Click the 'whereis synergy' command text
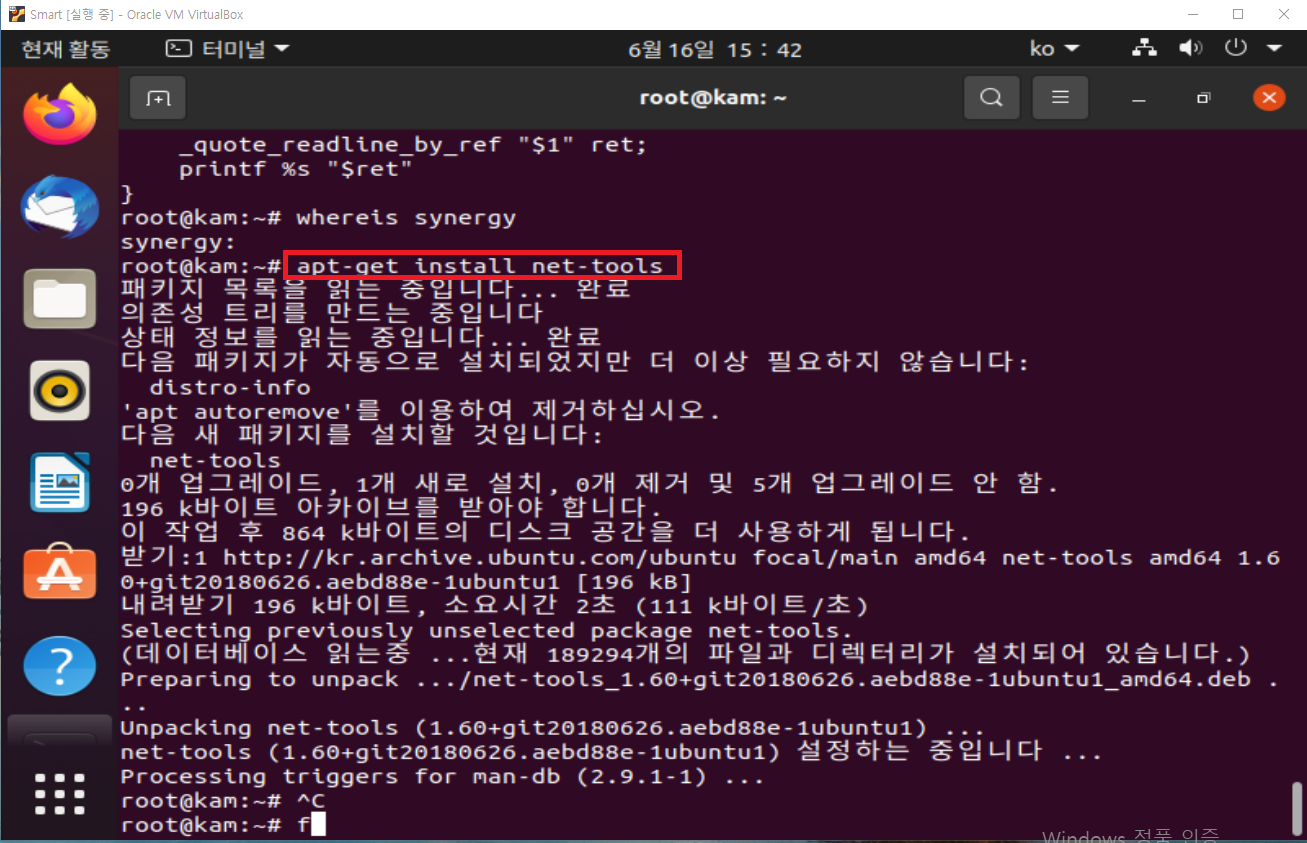The height and width of the screenshot is (843, 1307). [x=406, y=217]
